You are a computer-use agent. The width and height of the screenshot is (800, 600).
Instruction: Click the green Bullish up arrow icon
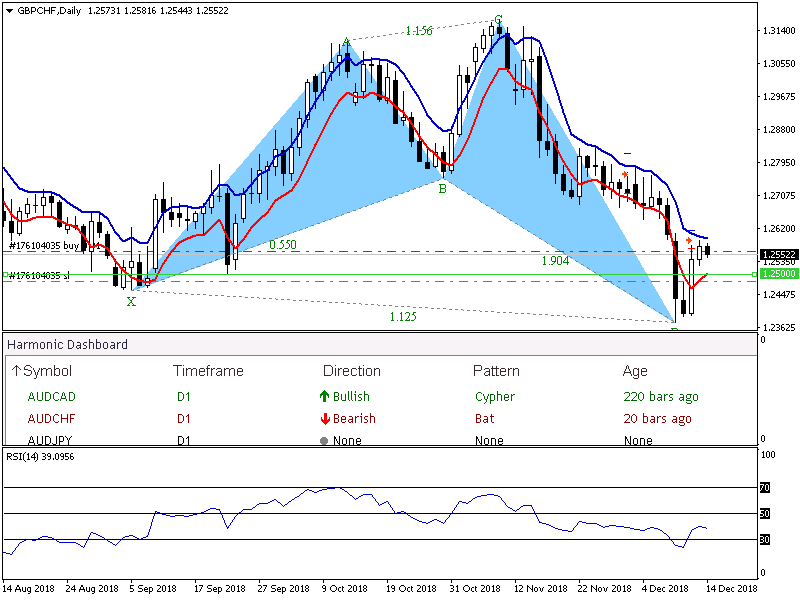pos(324,396)
